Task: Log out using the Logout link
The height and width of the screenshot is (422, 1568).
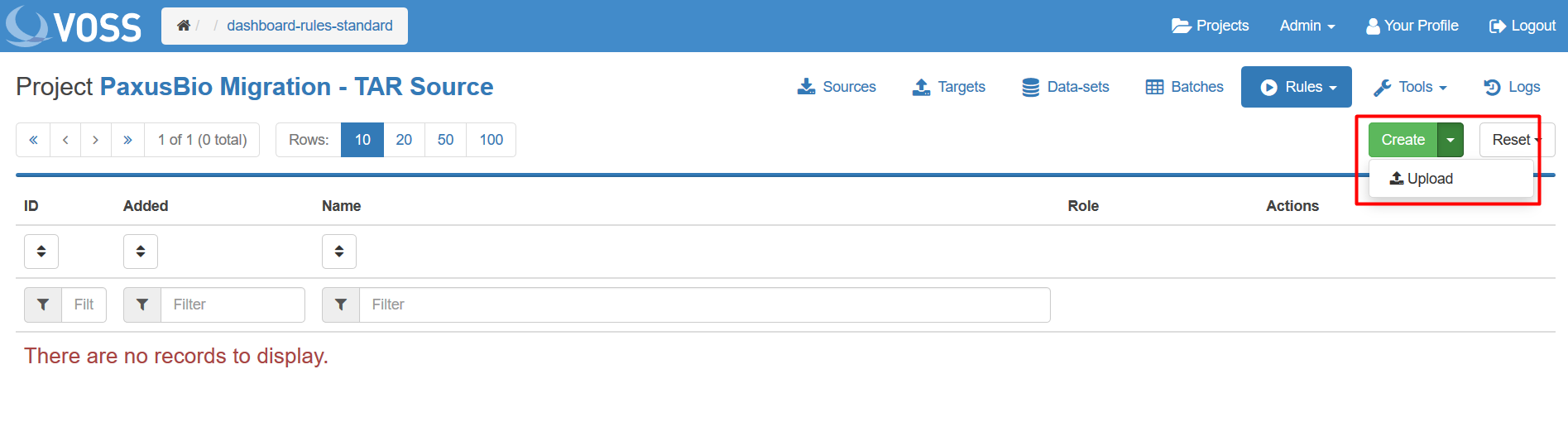Action: 1522,26
